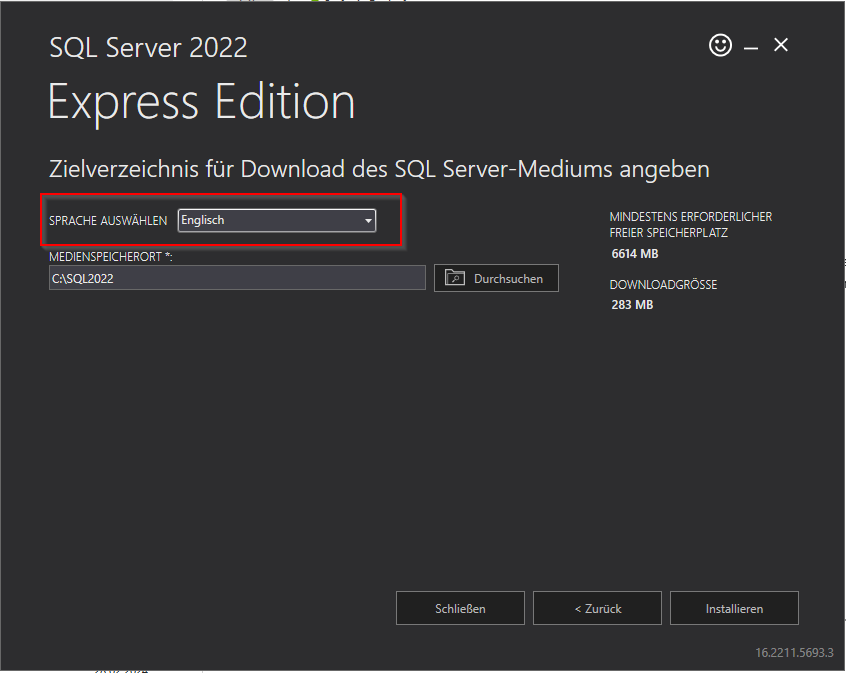Screen dimensions: 846x673
Task: Minimize the SQL Server installer window
Action: pyautogui.click(x=750, y=47)
